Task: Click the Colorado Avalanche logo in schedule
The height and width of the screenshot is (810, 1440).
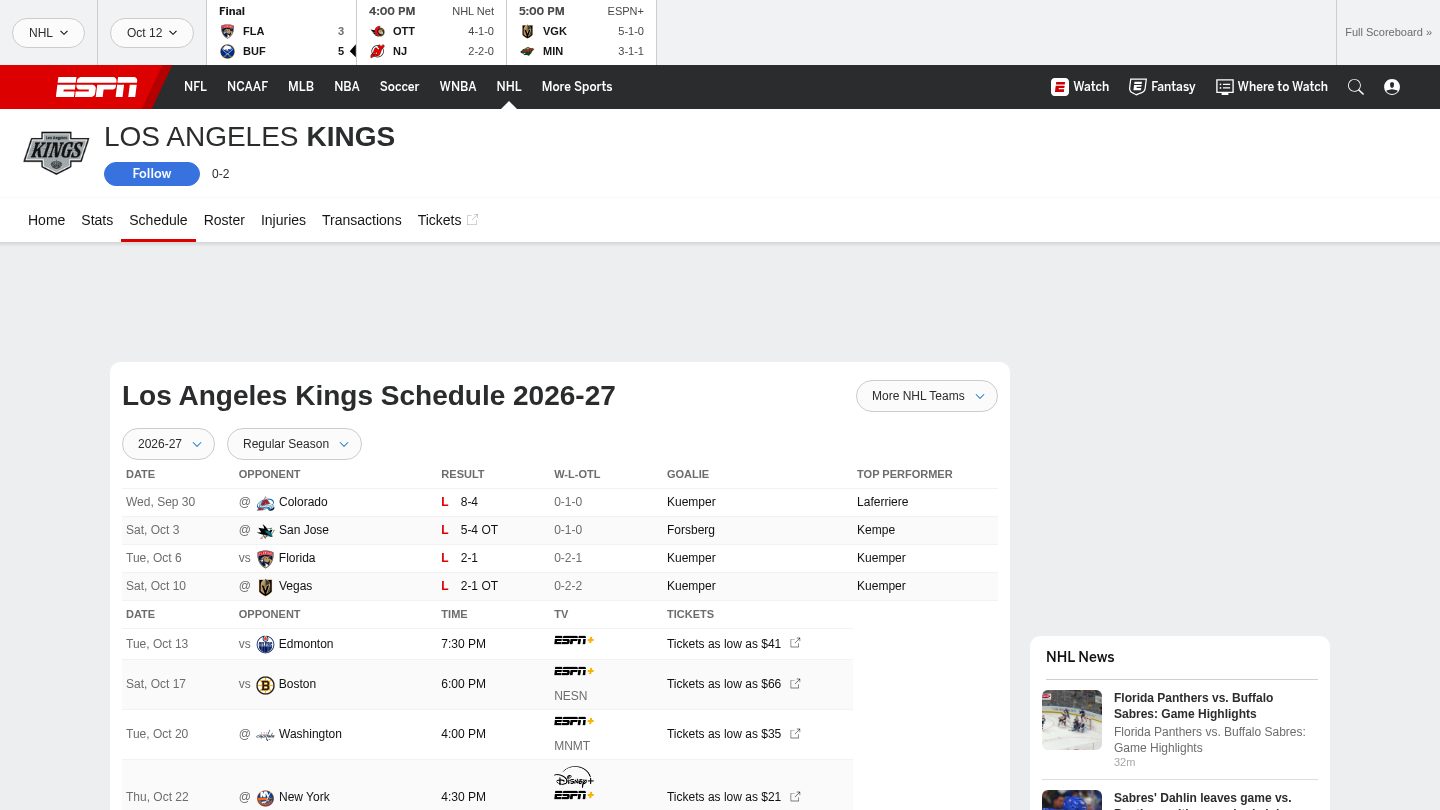Action: pyautogui.click(x=265, y=503)
